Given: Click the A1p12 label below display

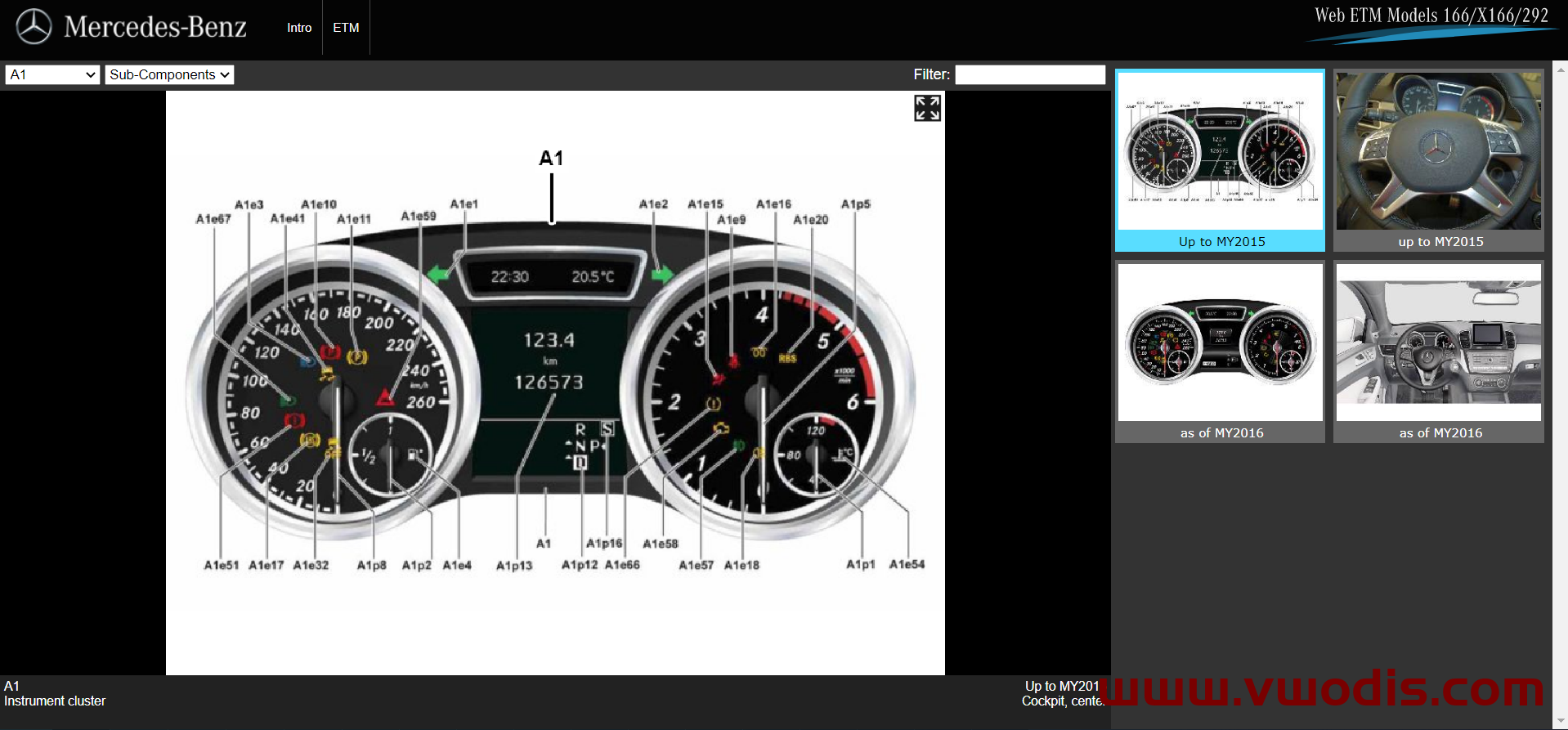Looking at the screenshot, I should click(x=580, y=564).
